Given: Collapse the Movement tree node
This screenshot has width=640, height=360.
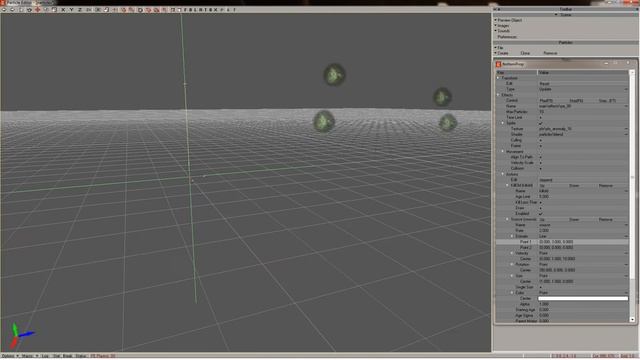Looking at the screenshot, I should click(x=503, y=151).
